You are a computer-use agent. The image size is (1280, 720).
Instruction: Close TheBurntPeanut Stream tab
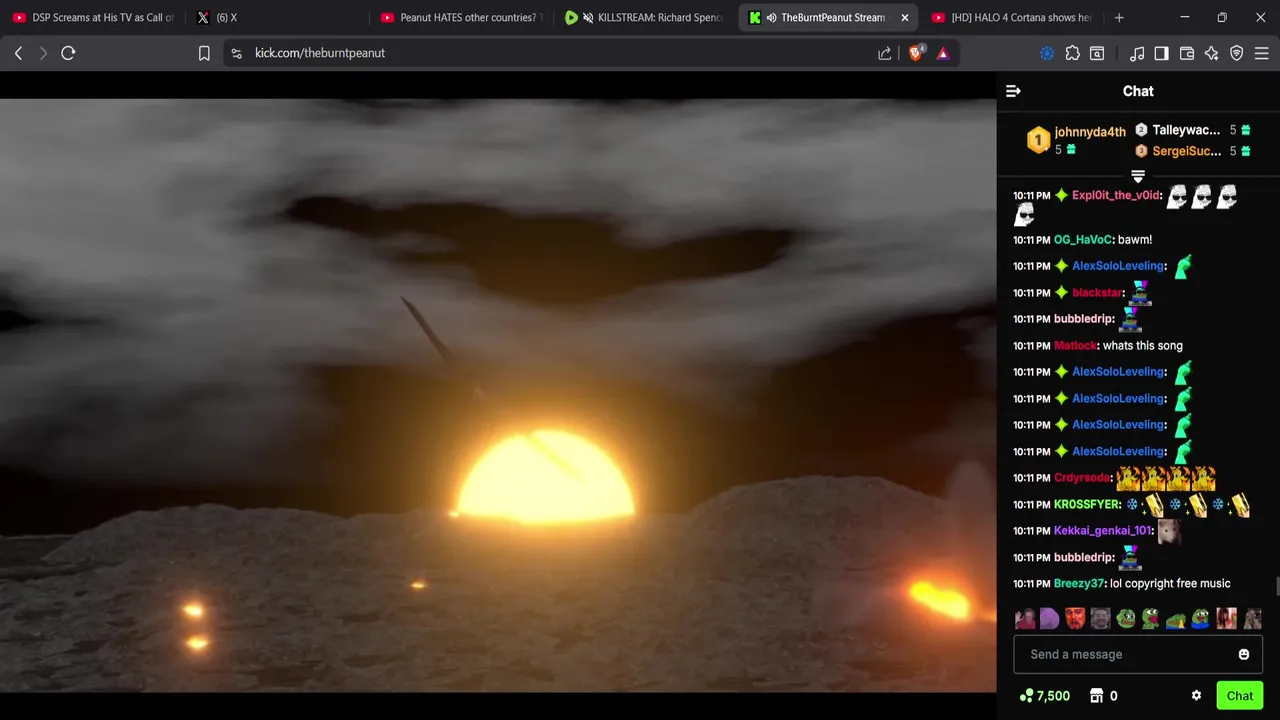pos(905,17)
